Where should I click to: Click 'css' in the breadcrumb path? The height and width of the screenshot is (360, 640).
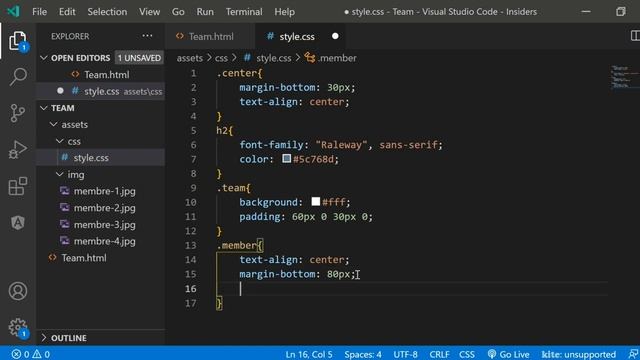tap(221, 58)
